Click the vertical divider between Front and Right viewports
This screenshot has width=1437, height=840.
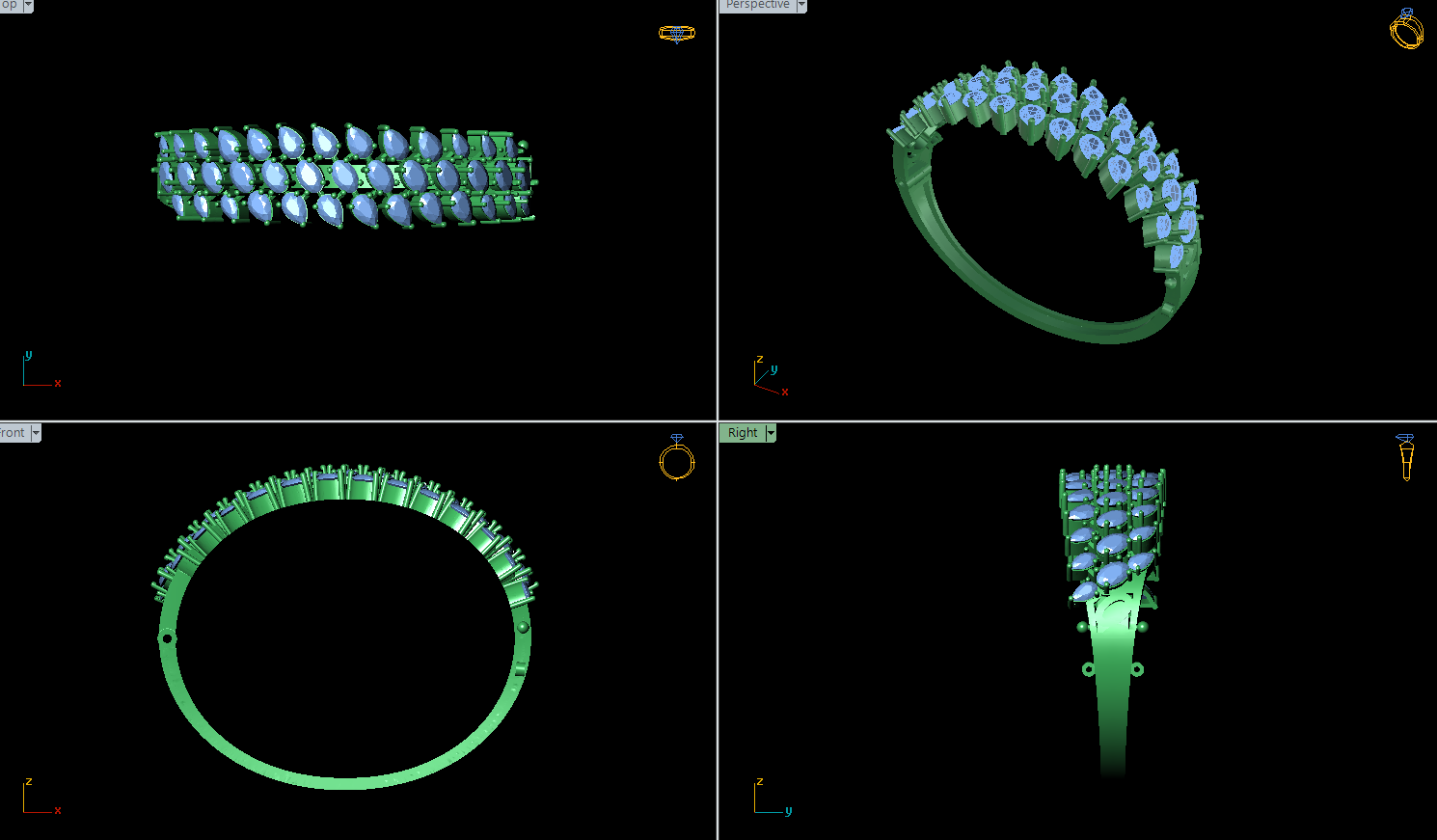718,627
